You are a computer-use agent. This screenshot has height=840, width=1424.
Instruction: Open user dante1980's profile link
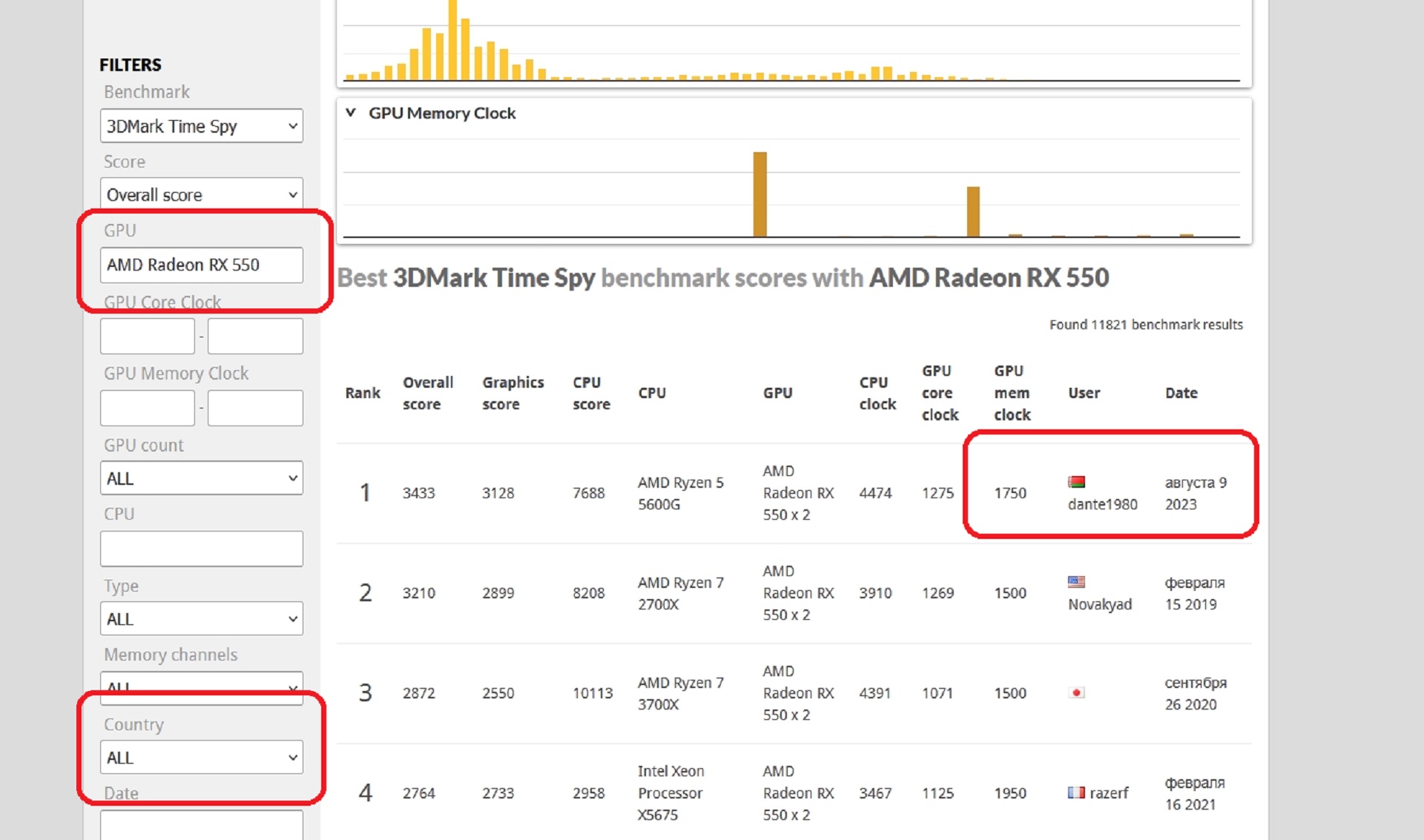coord(1102,504)
